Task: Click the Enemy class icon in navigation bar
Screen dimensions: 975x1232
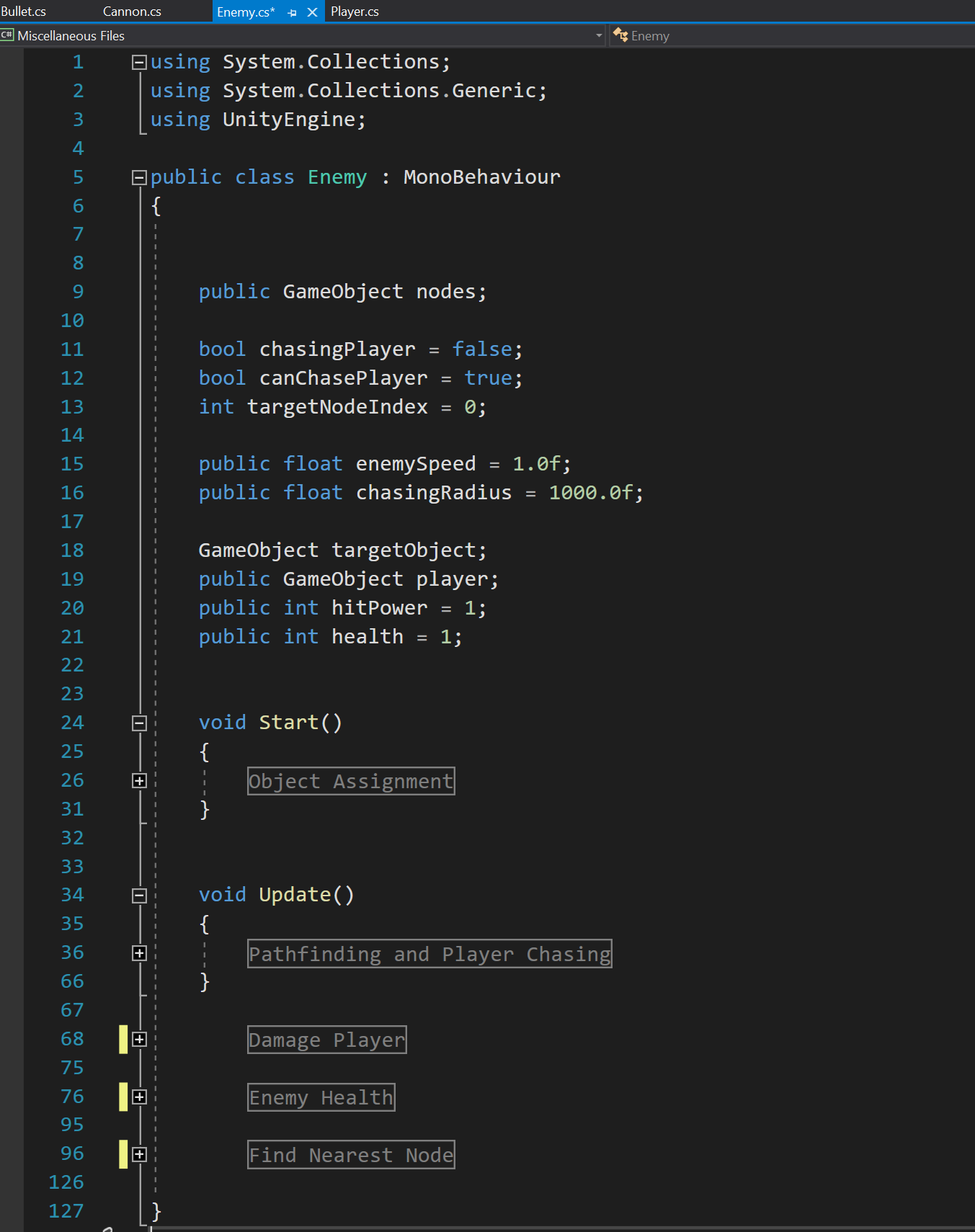Action: (620, 35)
